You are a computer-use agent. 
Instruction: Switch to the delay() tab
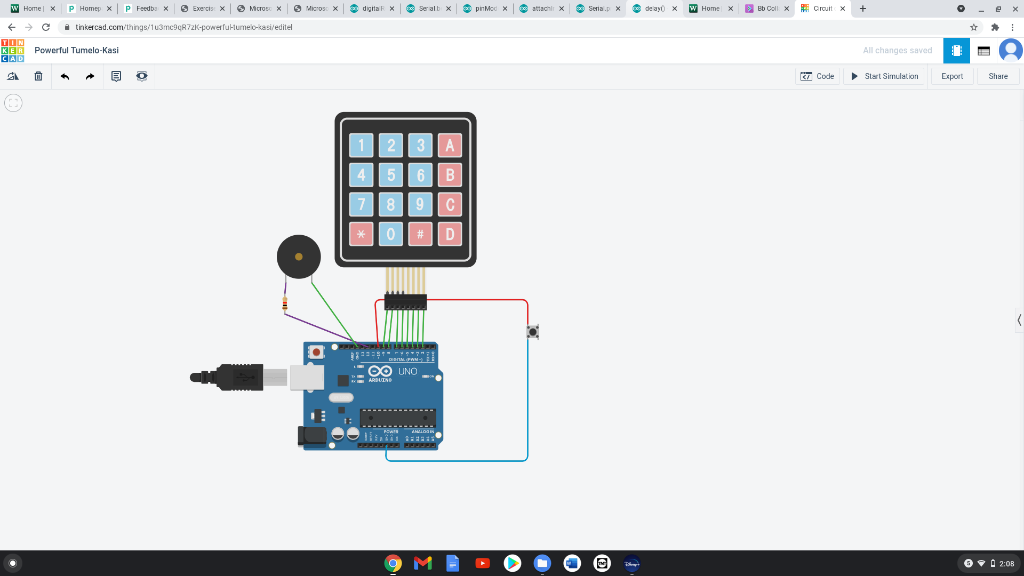click(x=654, y=8)
